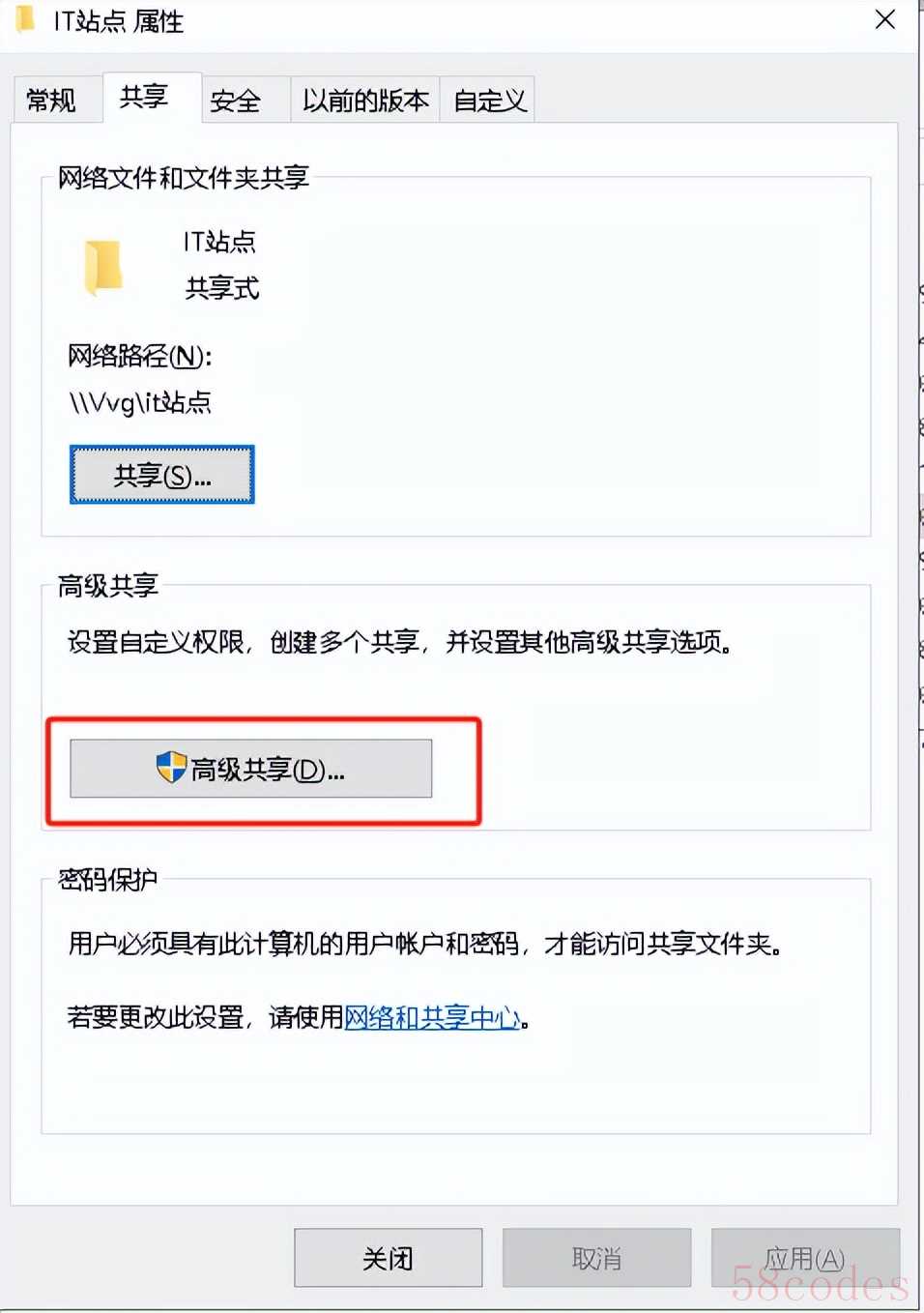This screenshot has width=924, height=1313.
Task: Click the 共享式 status label
Action: coord(222,288)
